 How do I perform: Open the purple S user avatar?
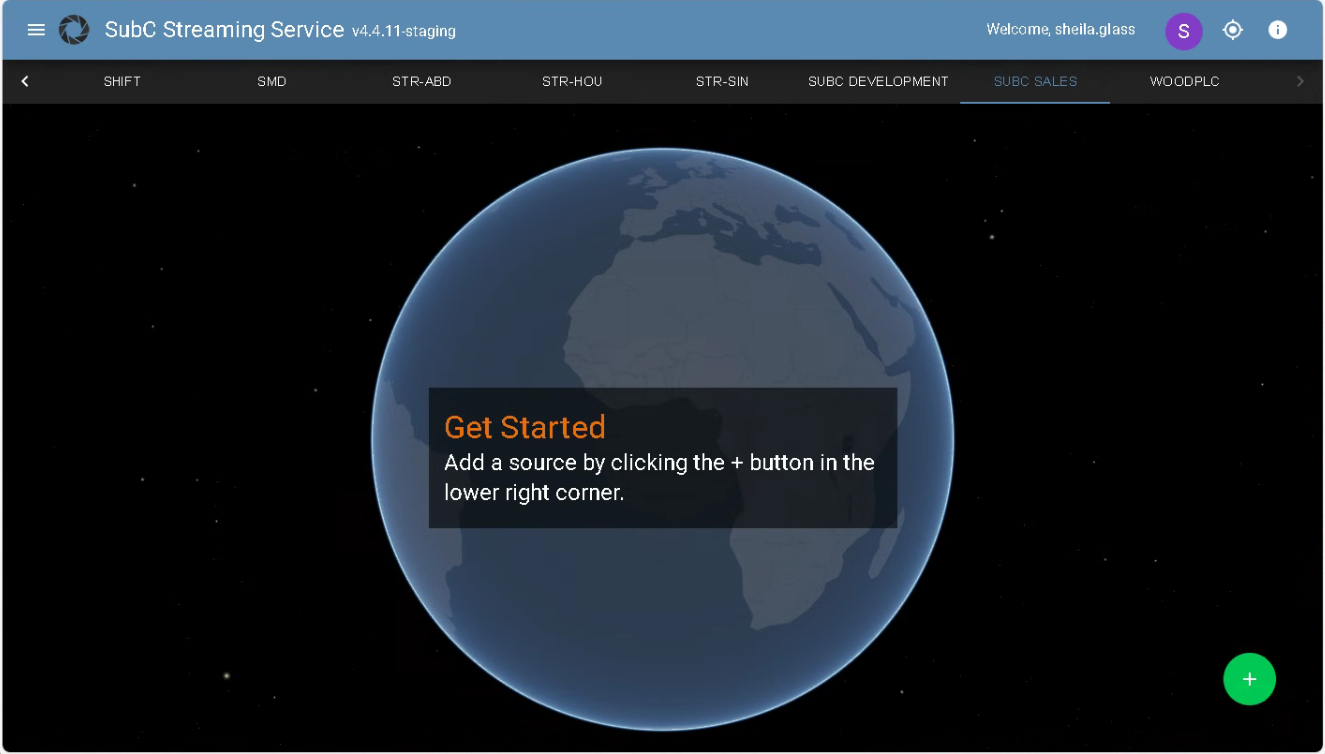[1183, 30]
